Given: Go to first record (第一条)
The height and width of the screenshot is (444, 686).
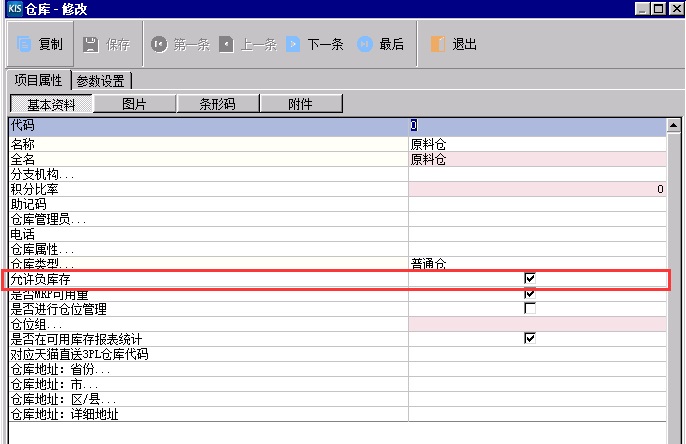Looking at the screenshot, I should [159, 44].
